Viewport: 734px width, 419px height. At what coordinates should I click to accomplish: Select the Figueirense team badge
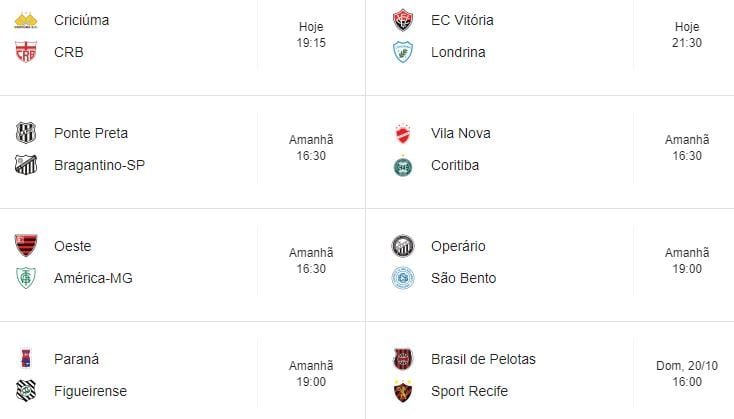26,391
